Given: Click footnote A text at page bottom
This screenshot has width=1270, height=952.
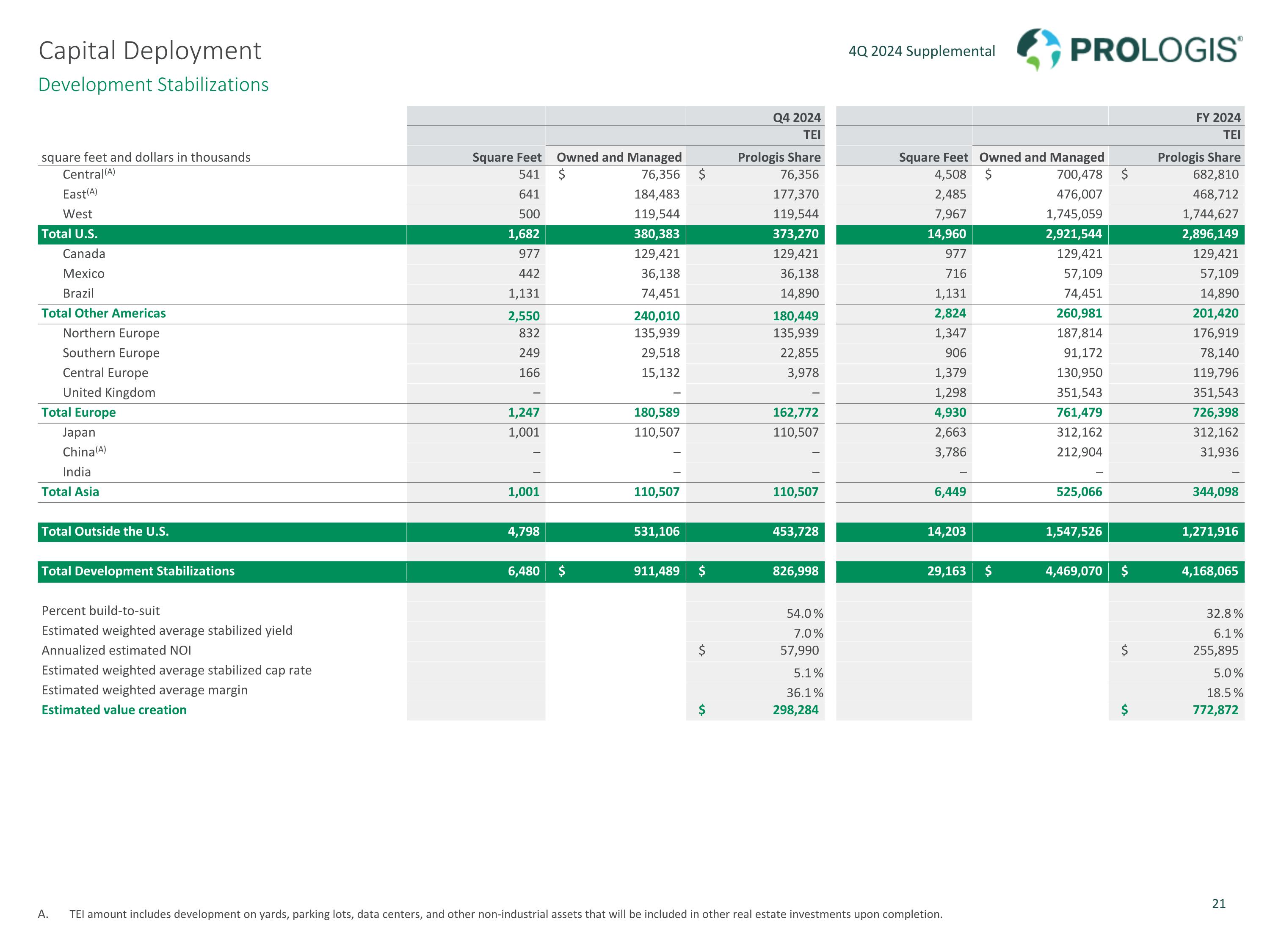Looking at the screenshot, I should 505,914.
